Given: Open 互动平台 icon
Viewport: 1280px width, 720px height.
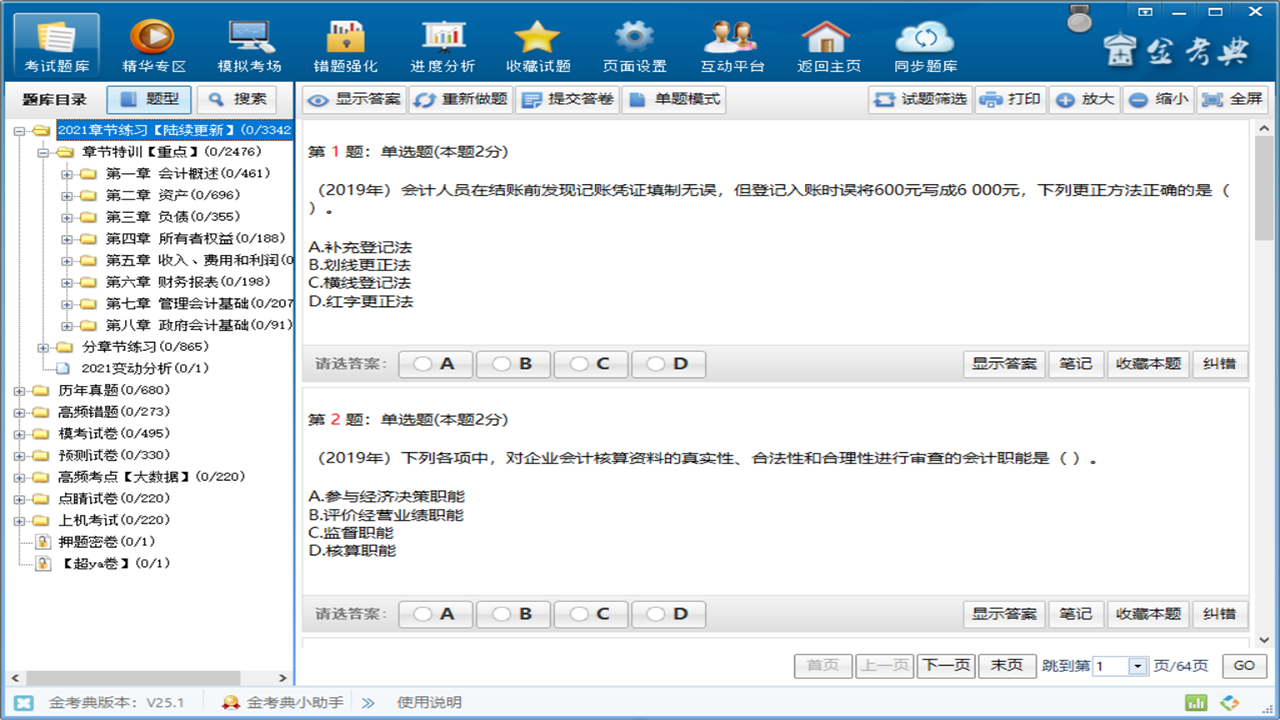Looking at the screenshot, I should (x=731, y=46).
